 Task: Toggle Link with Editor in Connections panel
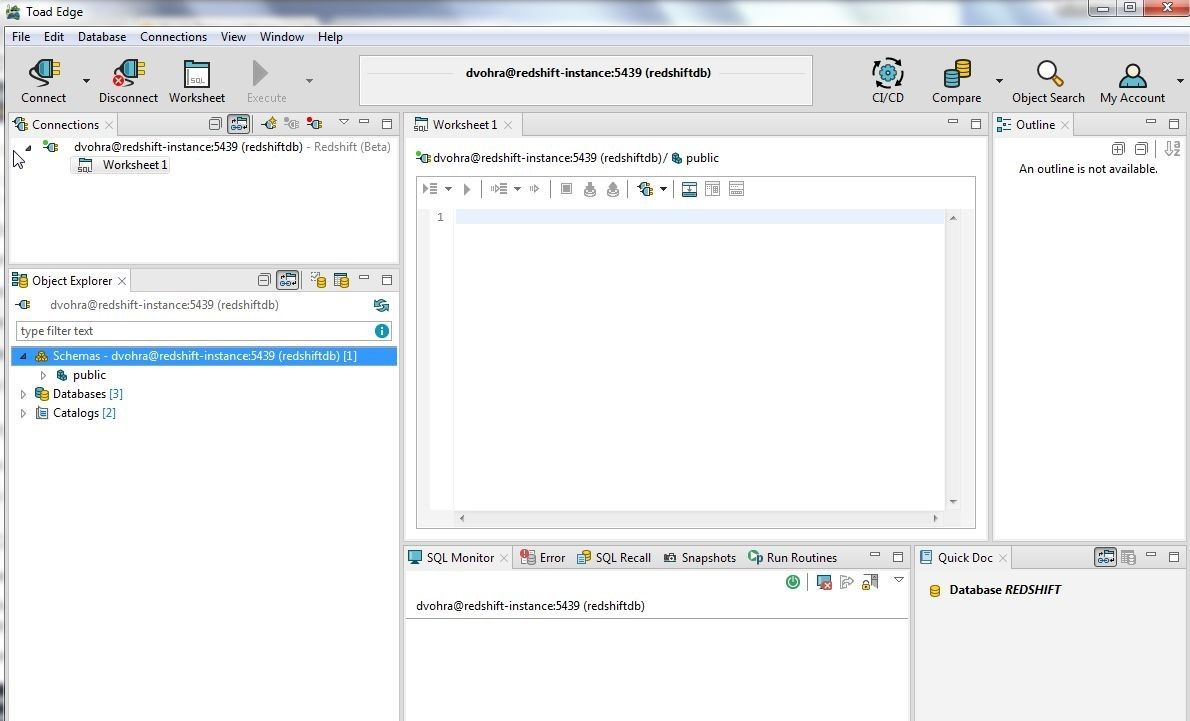pyautogui.click(x=238, y=124)
